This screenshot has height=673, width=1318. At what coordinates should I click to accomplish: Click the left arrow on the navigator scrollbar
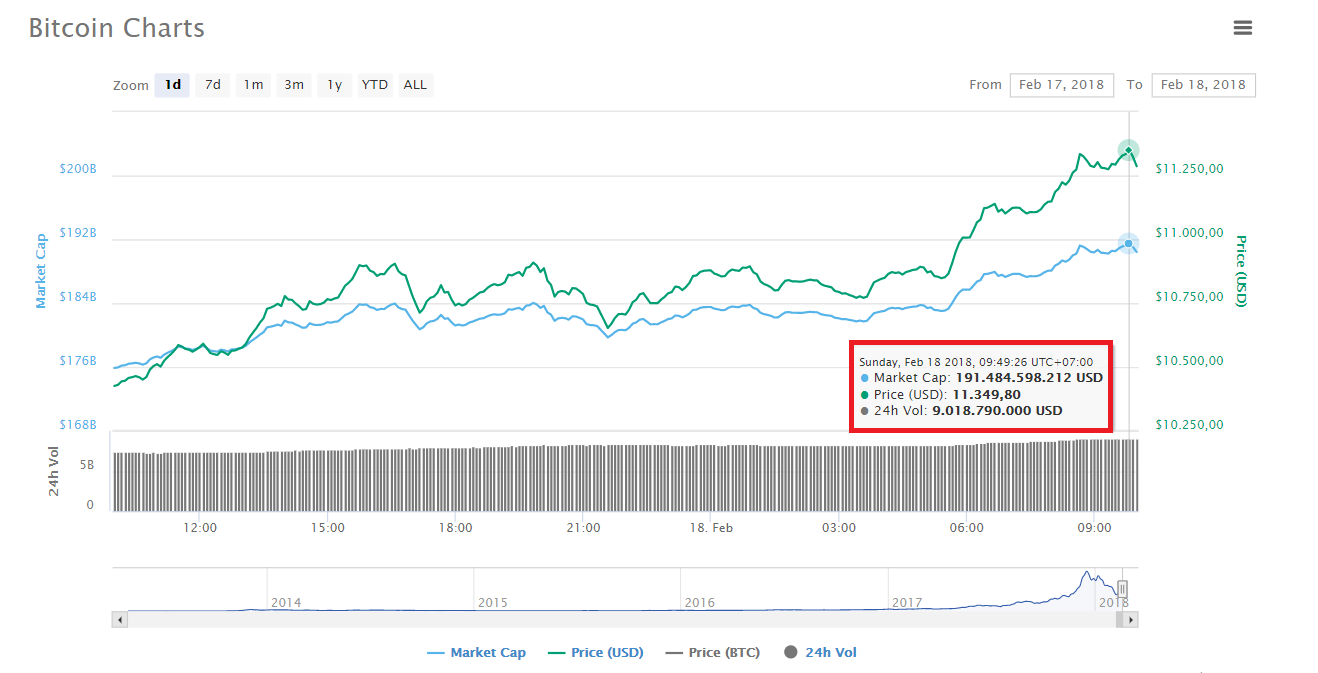click(x=119, y=619)
